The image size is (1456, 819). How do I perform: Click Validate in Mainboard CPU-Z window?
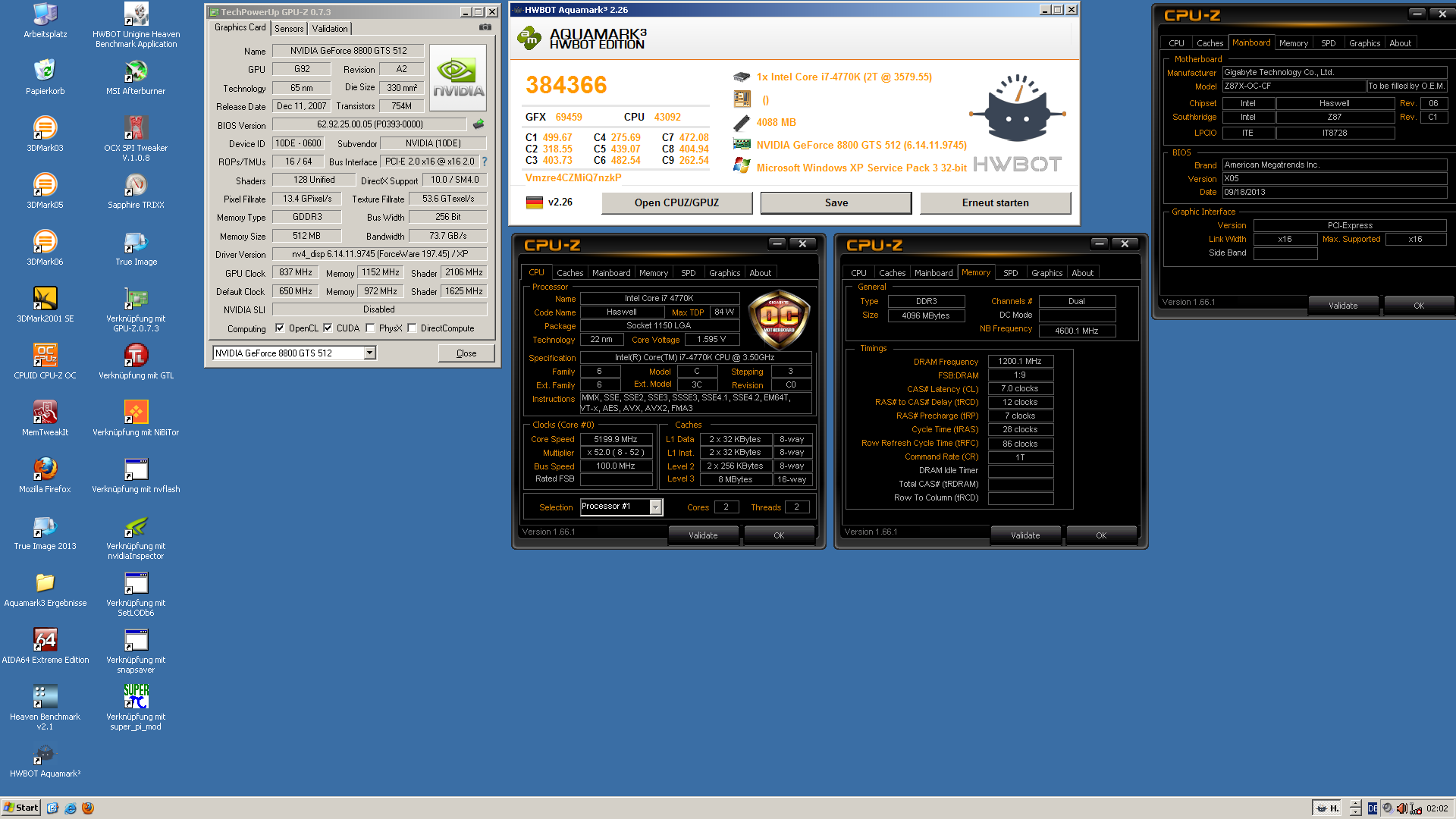(1343, 306)
